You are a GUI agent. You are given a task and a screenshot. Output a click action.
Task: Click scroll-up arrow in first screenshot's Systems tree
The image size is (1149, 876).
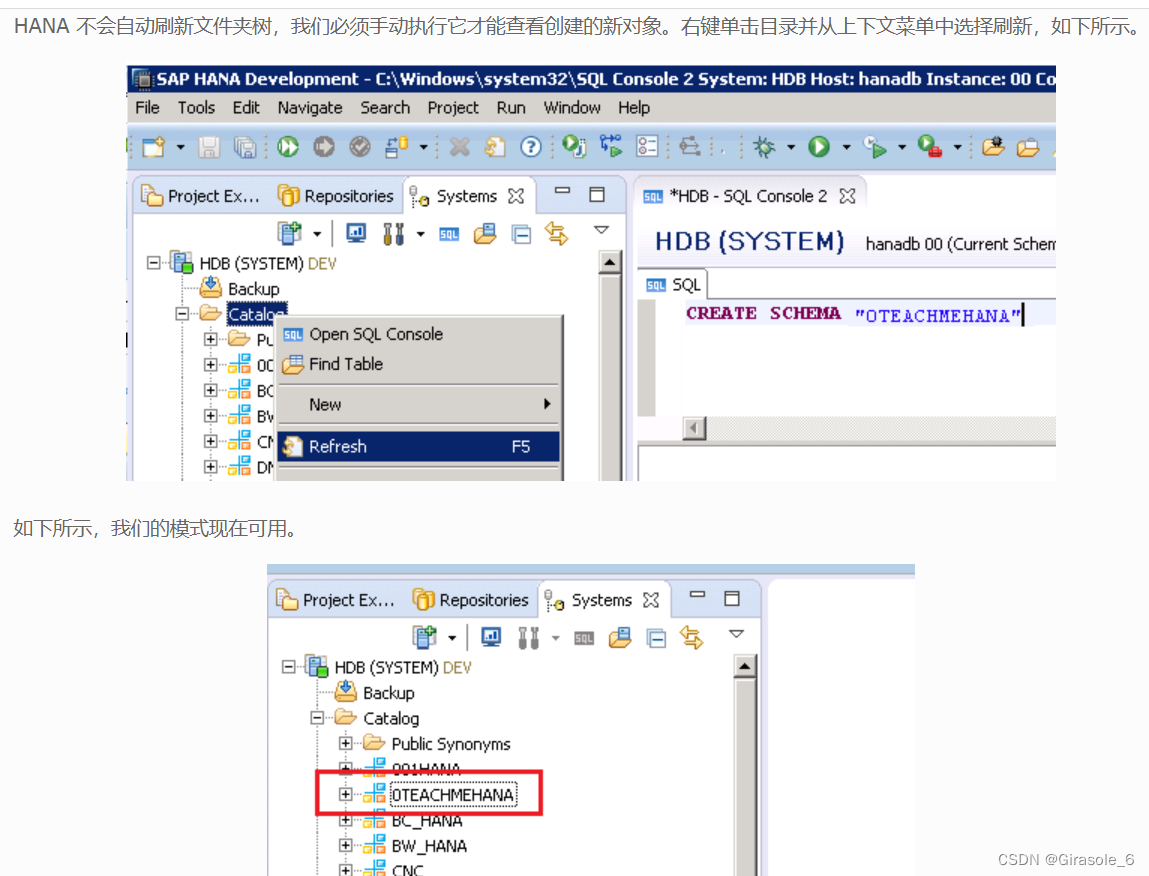610,262
